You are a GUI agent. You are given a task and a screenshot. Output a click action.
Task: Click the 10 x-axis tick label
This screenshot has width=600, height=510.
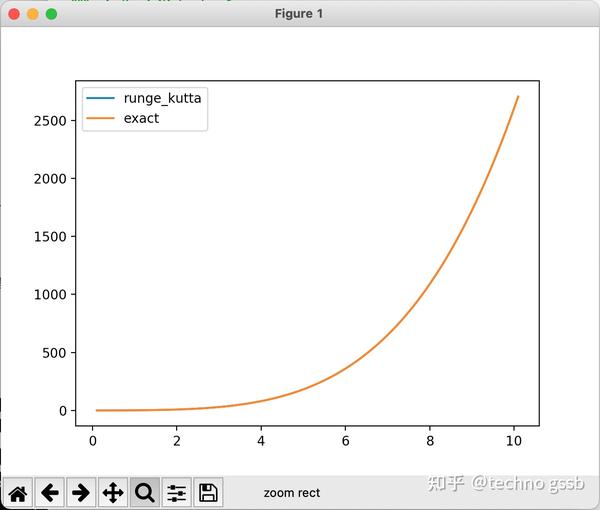[x=514, y=441]
